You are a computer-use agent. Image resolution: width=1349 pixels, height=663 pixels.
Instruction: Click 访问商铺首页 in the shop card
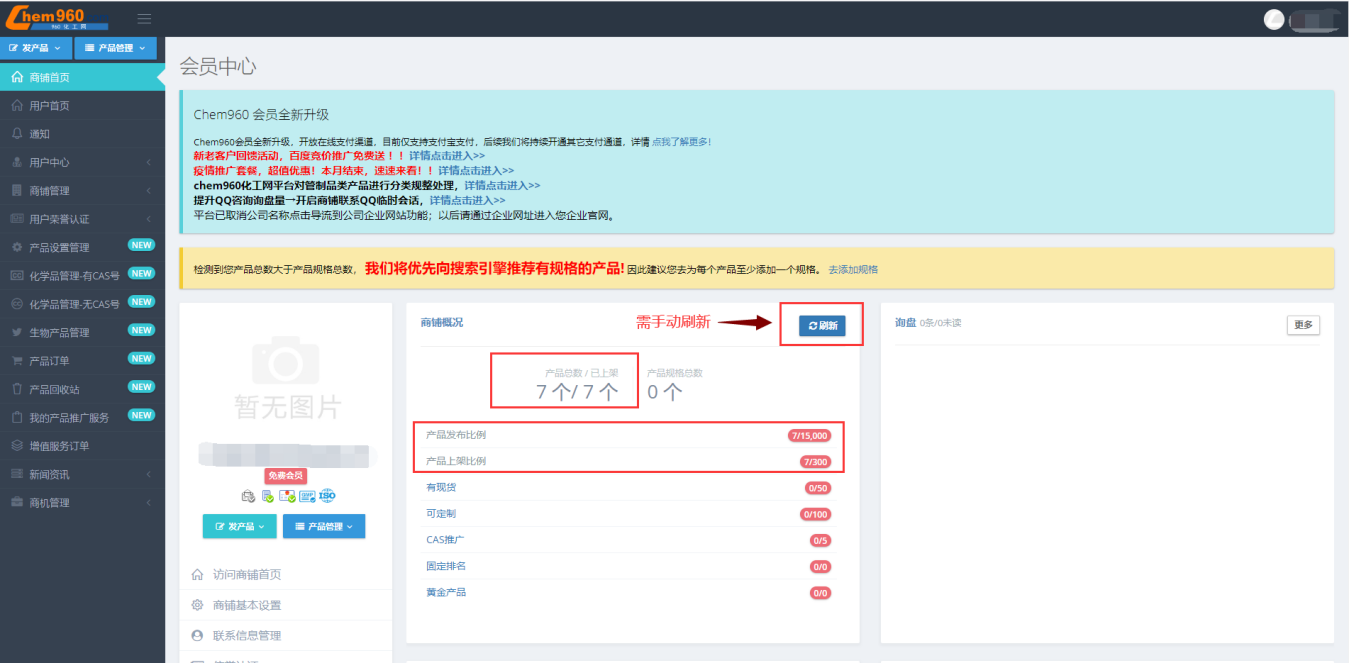[x=247, y=575]
